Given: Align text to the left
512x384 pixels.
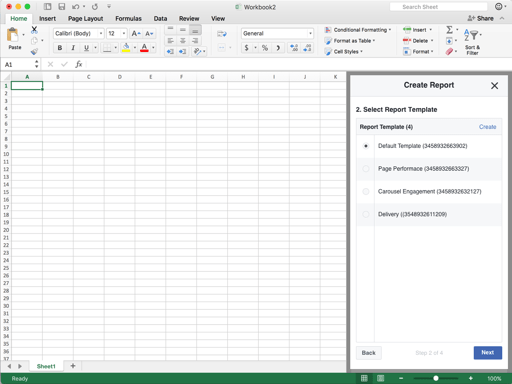Looking at the screenshot, I should (170, 41).
